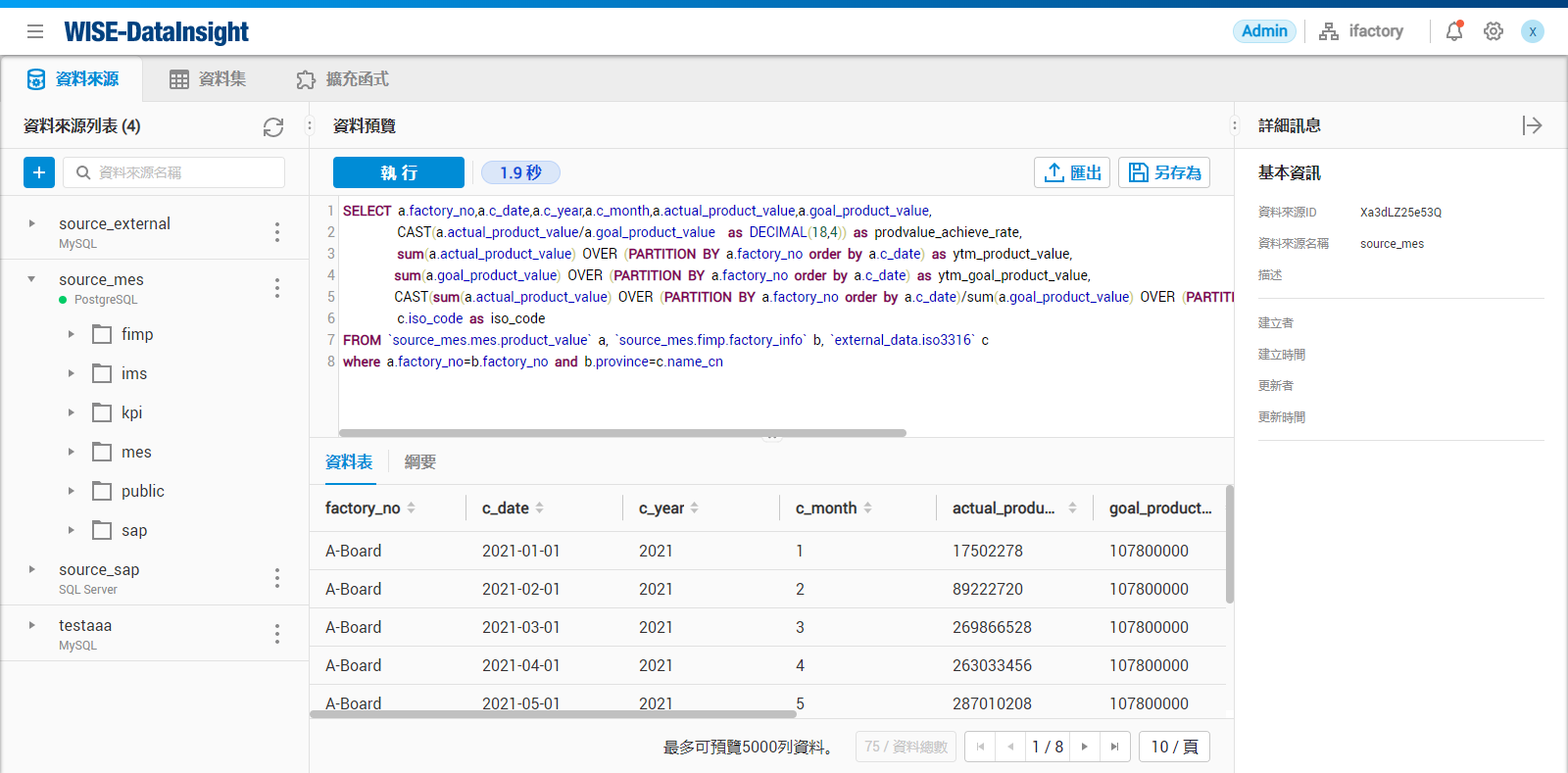This screenshot has height=773, width=1568.
Task: Click the user avatar icon
Action: pyautogui.click(x=1533, y=31)
